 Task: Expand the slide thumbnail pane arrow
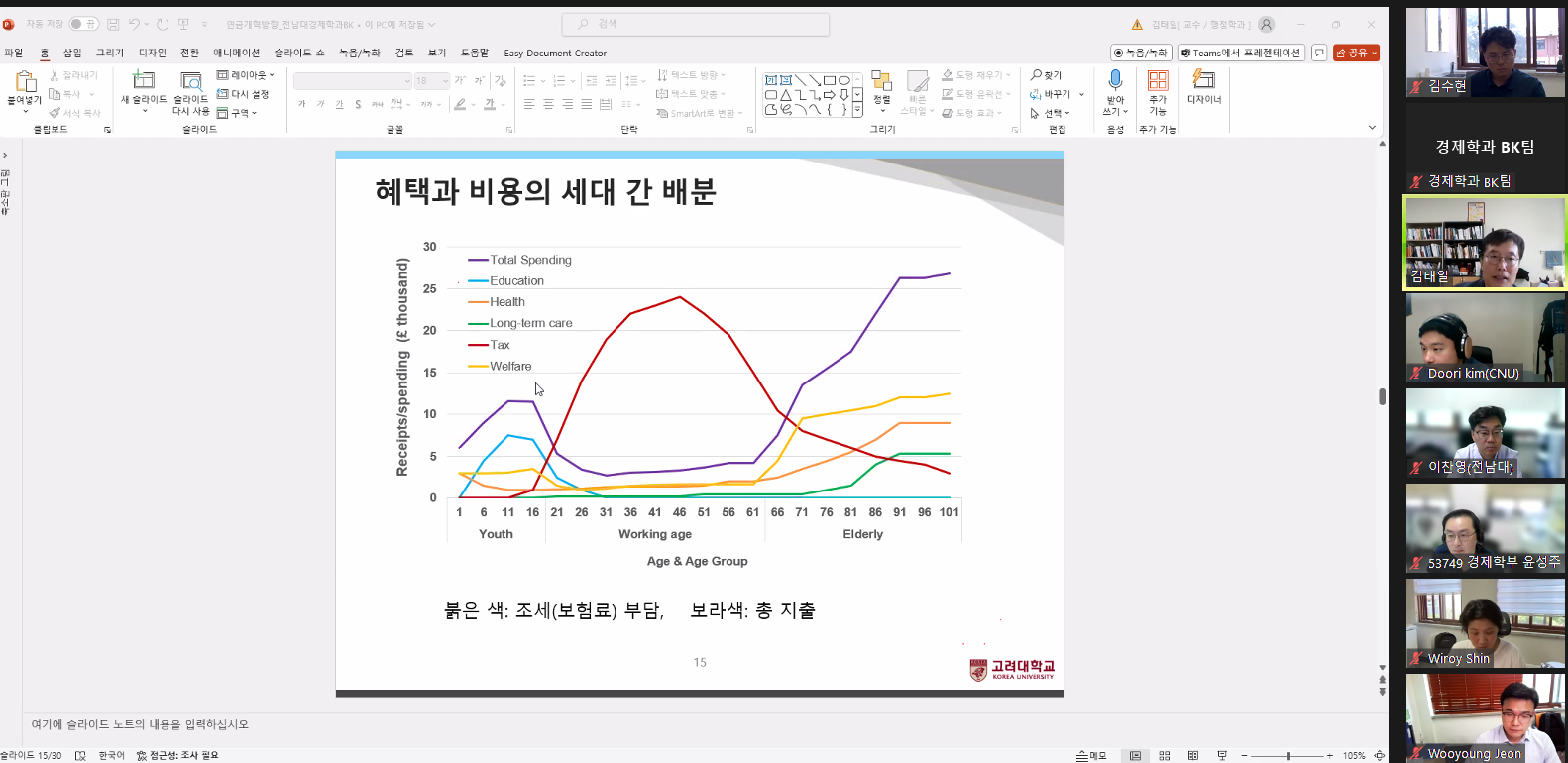tap(5, 155)
